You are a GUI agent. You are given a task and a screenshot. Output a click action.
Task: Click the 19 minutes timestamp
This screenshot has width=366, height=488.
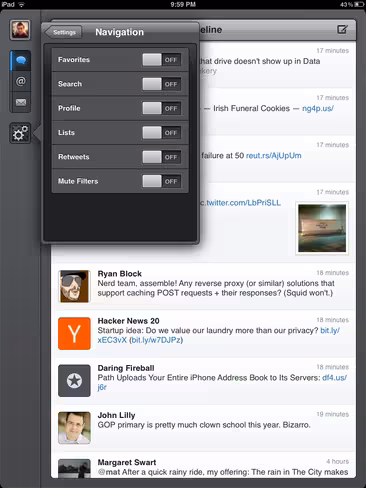pyautogui.click(x=333, y=414)
